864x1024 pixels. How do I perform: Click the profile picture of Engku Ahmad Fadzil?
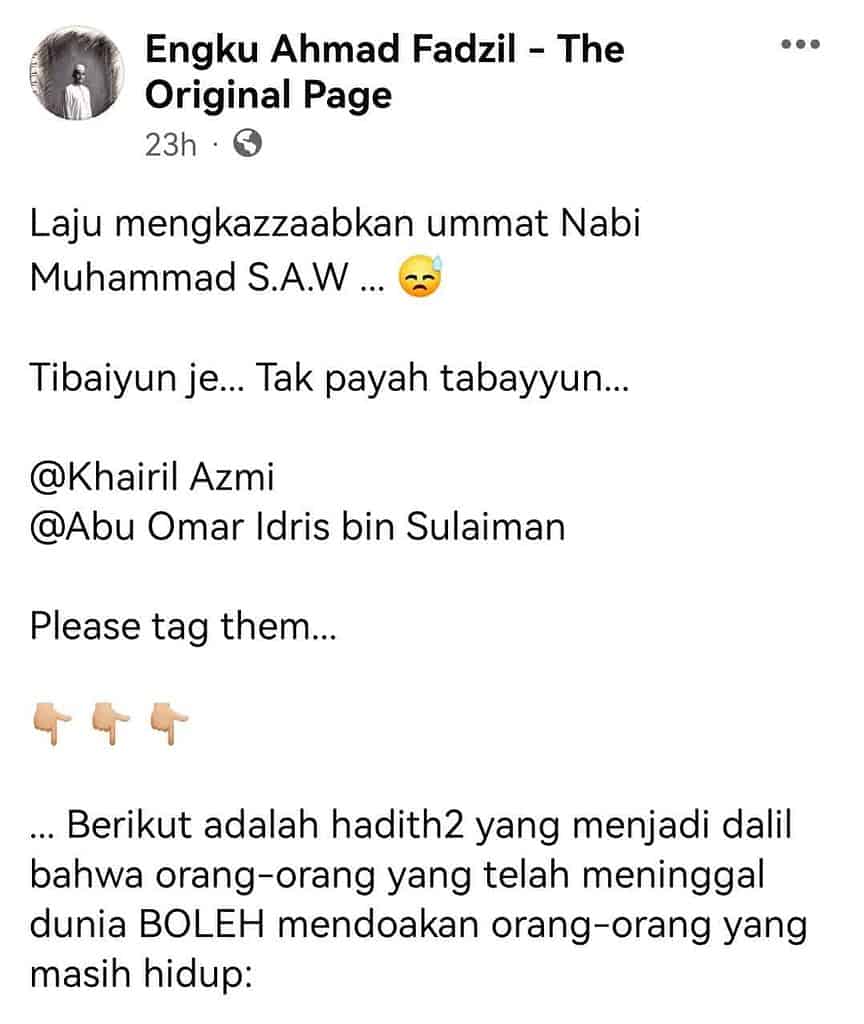click(76, 74)
